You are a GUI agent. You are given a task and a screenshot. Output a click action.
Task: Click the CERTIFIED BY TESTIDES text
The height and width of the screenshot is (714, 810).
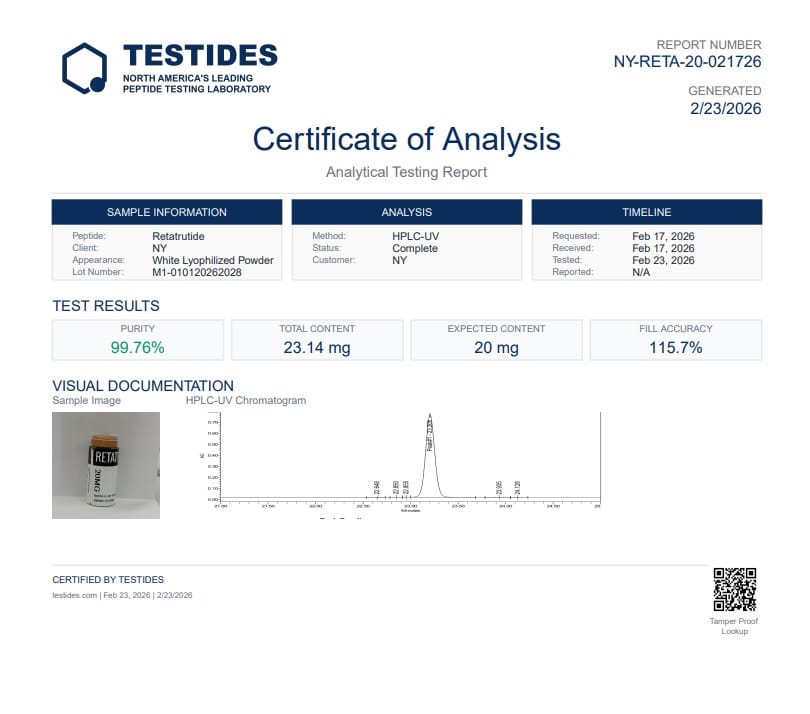[108, 580]
